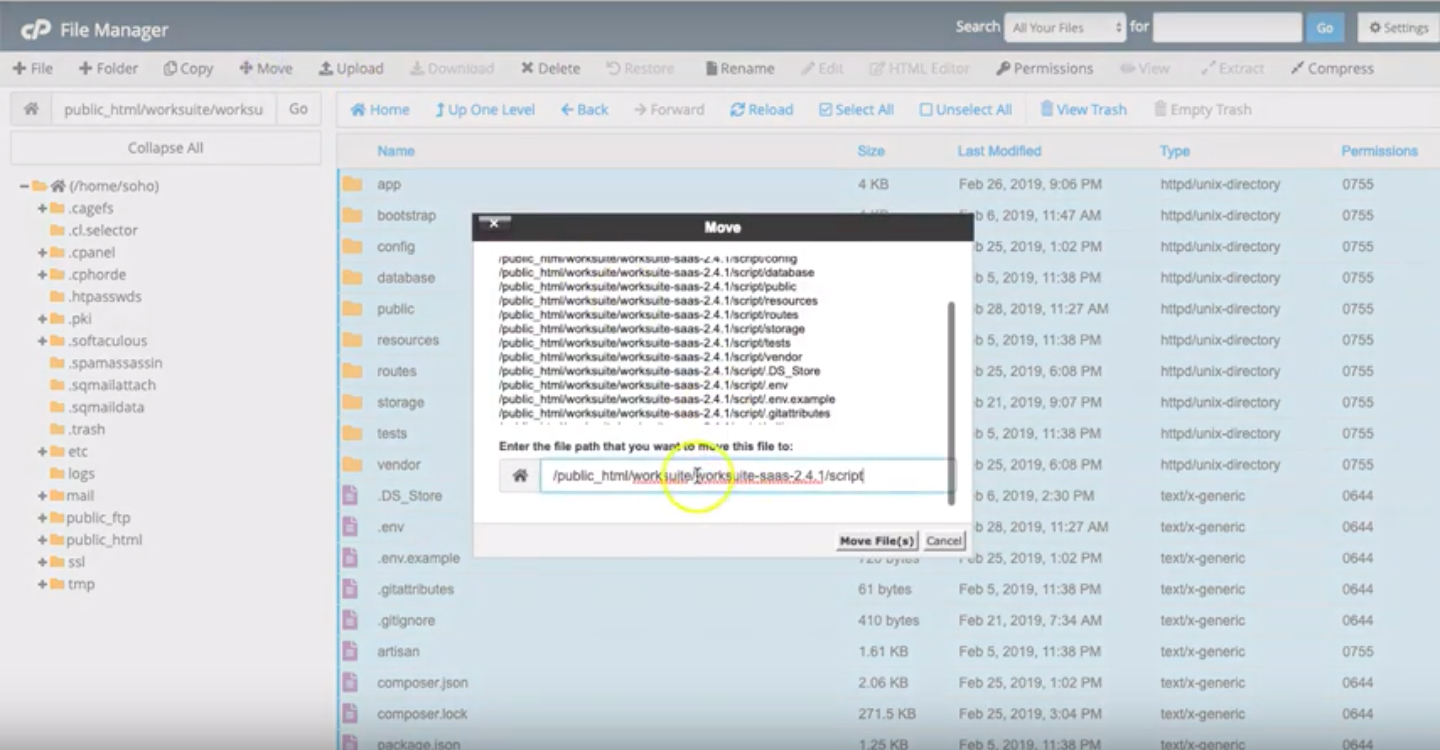Image resolution: width=1440 pixels, height=750 pixels.
Task: Sort file list by Size column
Action: (870, 151)
